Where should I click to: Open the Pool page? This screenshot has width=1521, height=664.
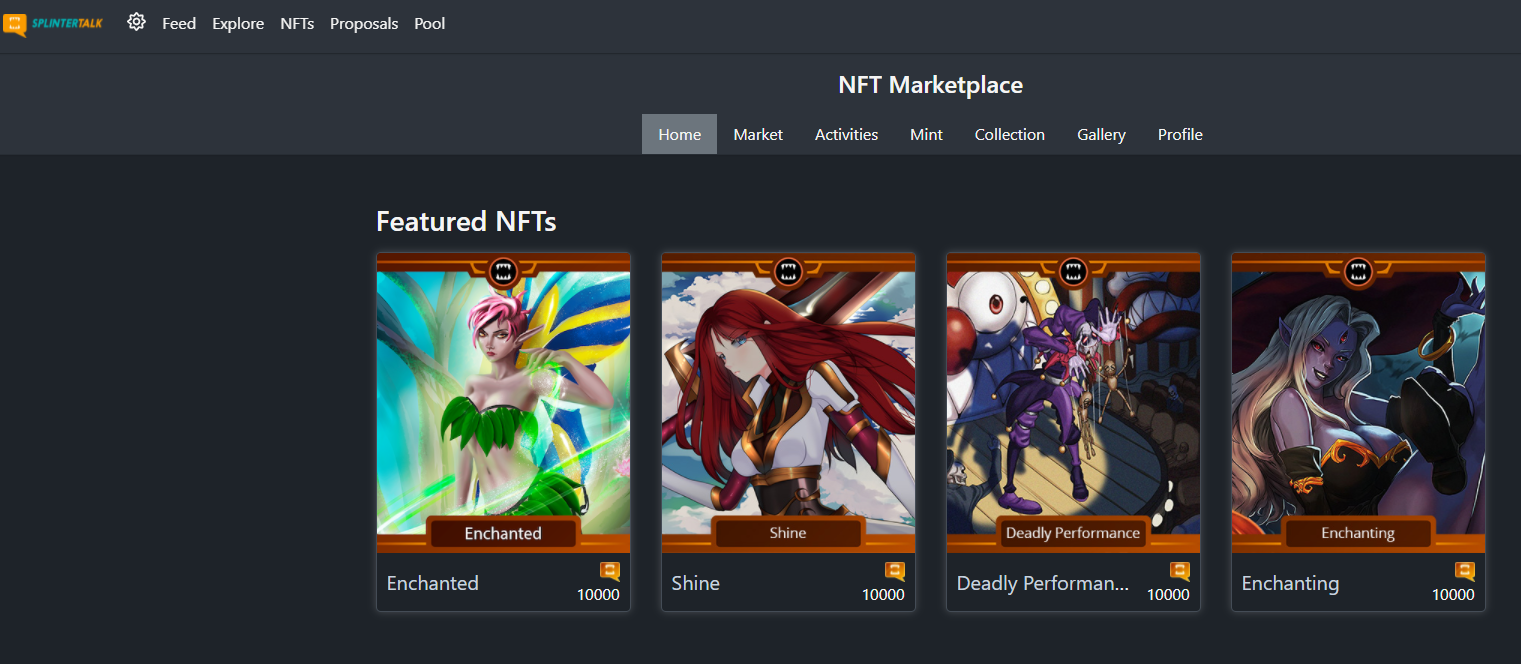click(430, 23)
